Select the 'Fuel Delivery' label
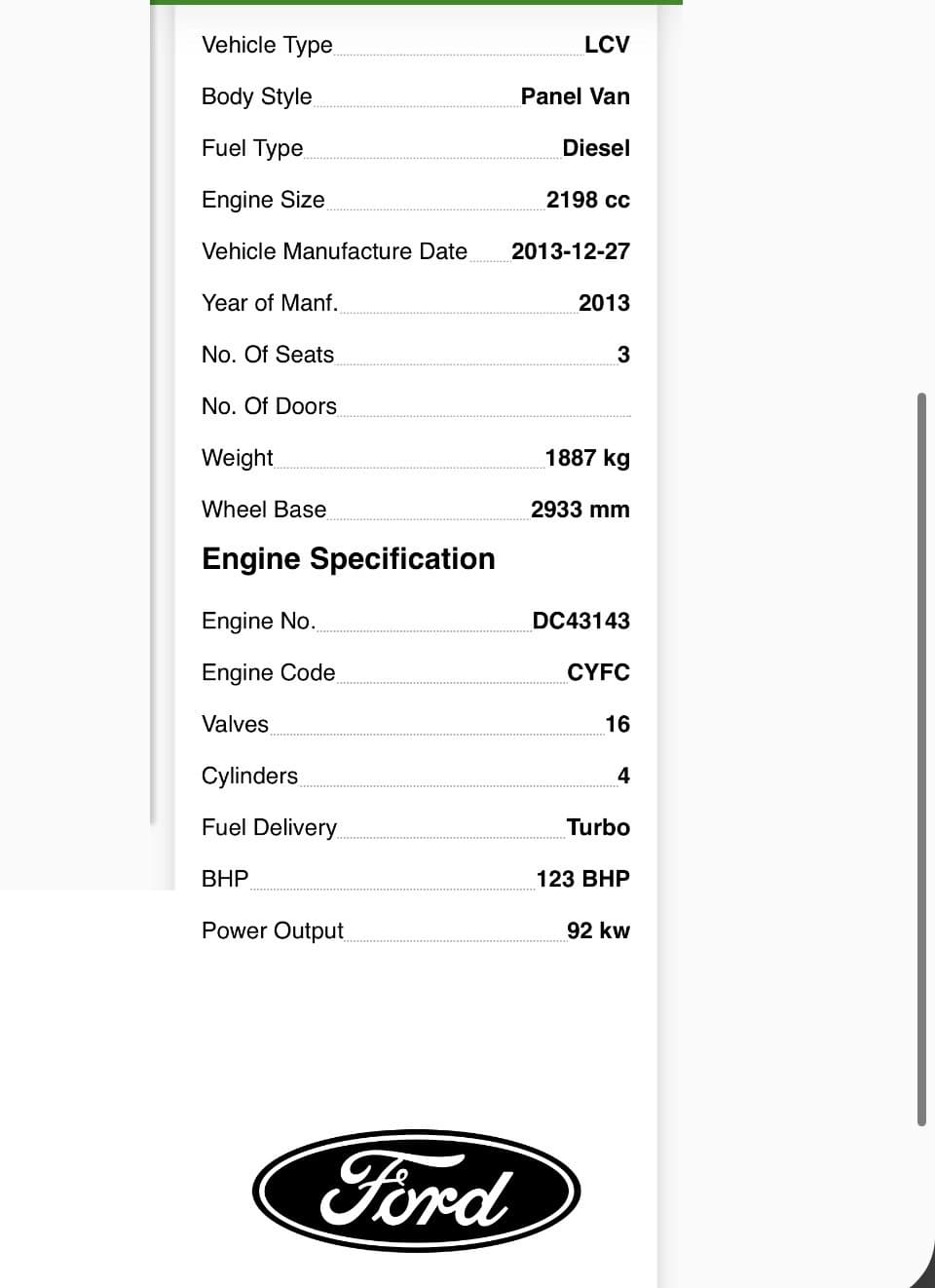Viewport: 935px width, 1288px height. tap(269, 827)
